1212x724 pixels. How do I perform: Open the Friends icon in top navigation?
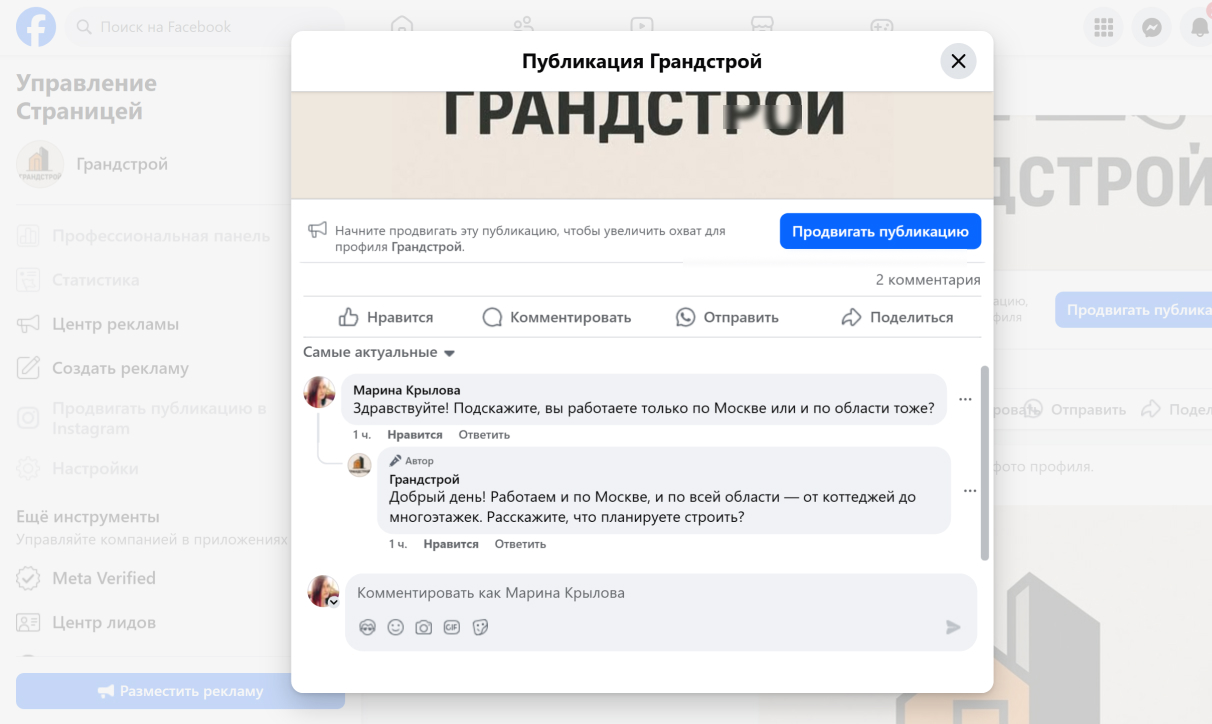click(x=523, y=26)
